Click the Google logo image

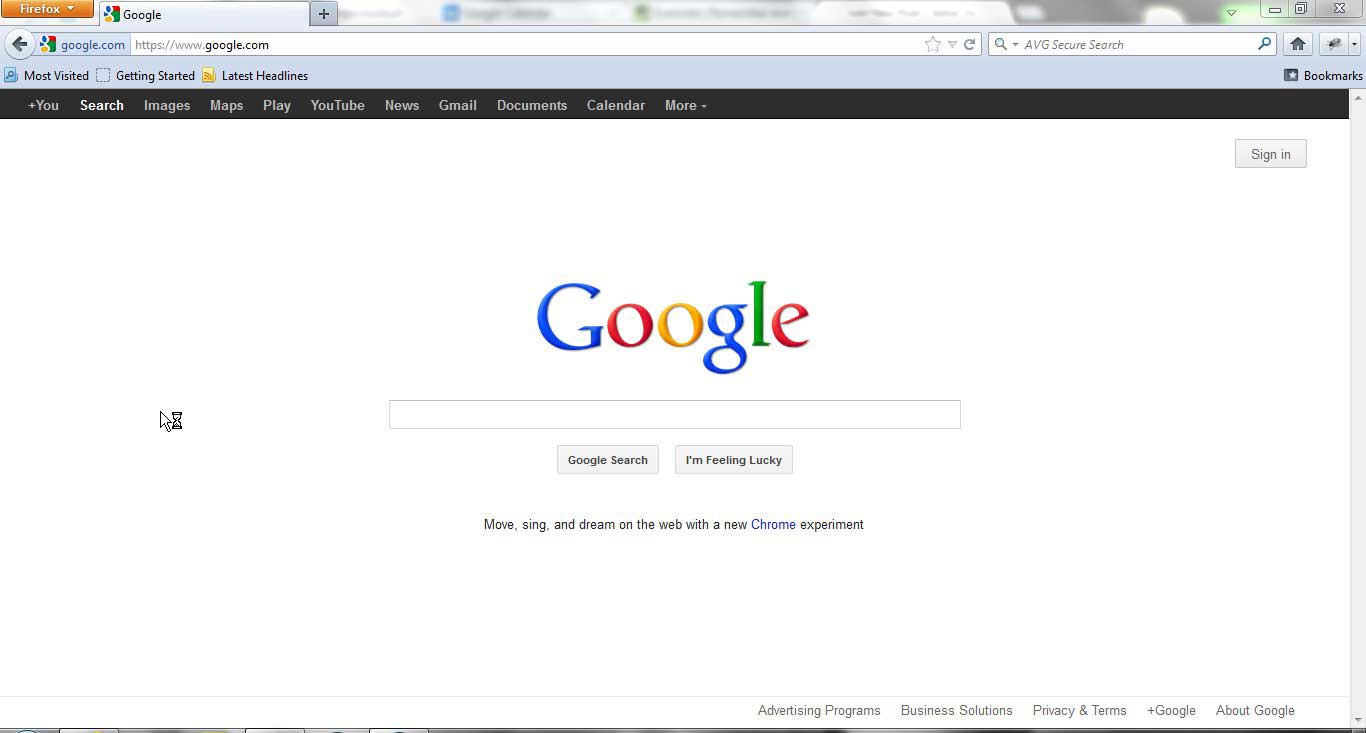click(x=673, y=327)
